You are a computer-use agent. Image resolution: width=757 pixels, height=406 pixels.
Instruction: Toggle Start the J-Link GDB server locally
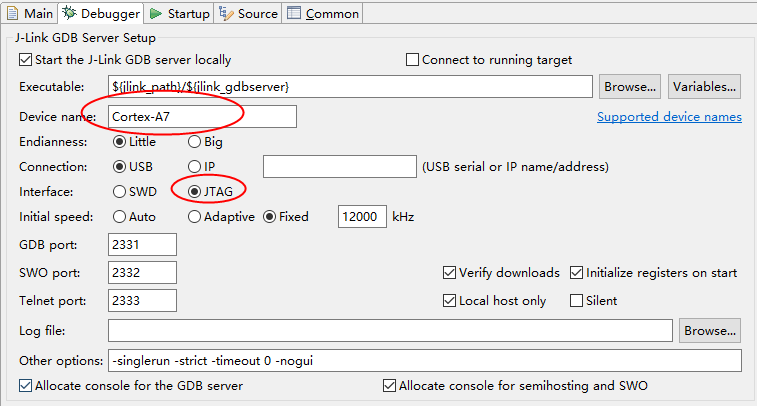pos(26,59)
